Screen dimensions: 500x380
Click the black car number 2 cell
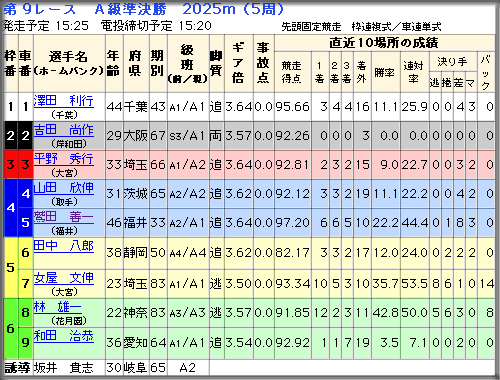pyautogui.click(x=25, y=135)
